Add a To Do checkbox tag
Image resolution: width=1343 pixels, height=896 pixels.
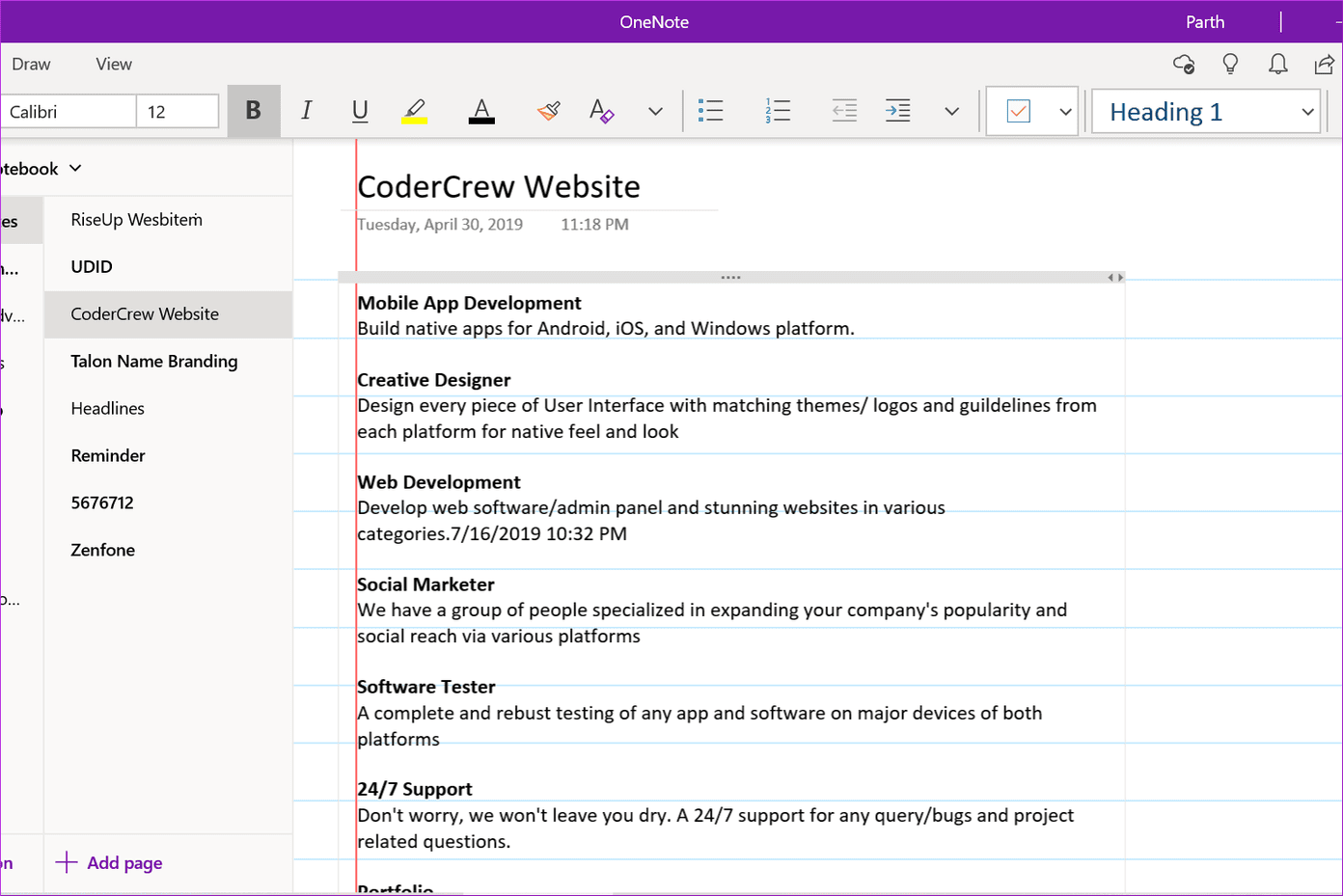[x=1019, y=111]
